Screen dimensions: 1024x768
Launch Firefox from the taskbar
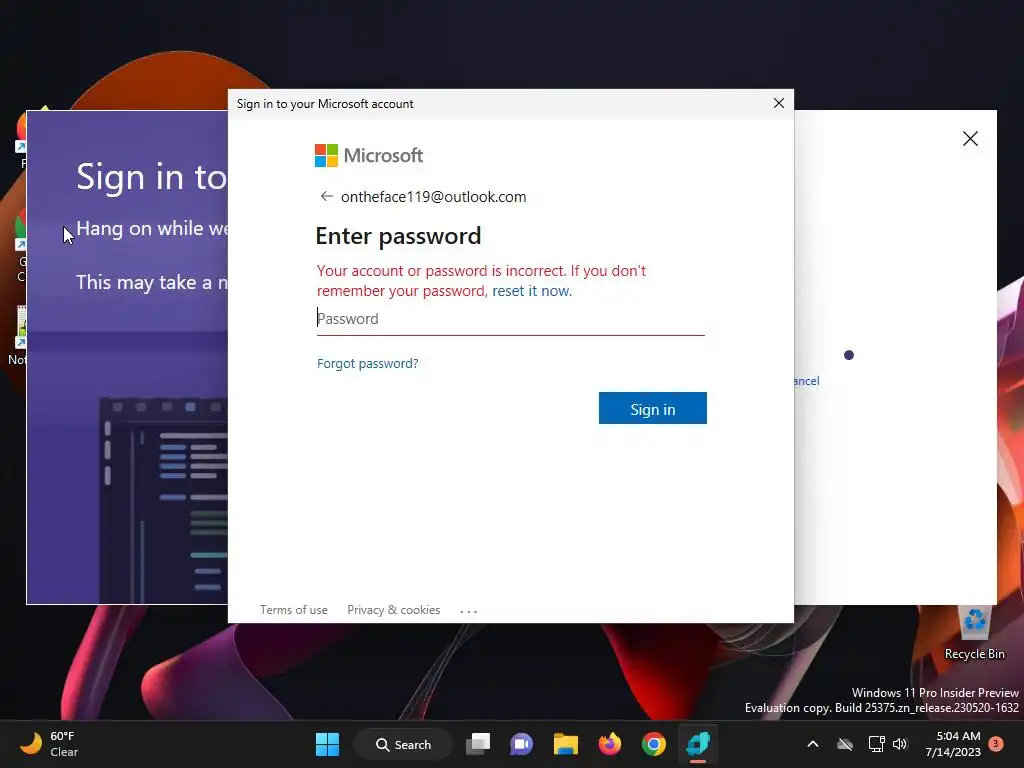[x=609, y=744]
